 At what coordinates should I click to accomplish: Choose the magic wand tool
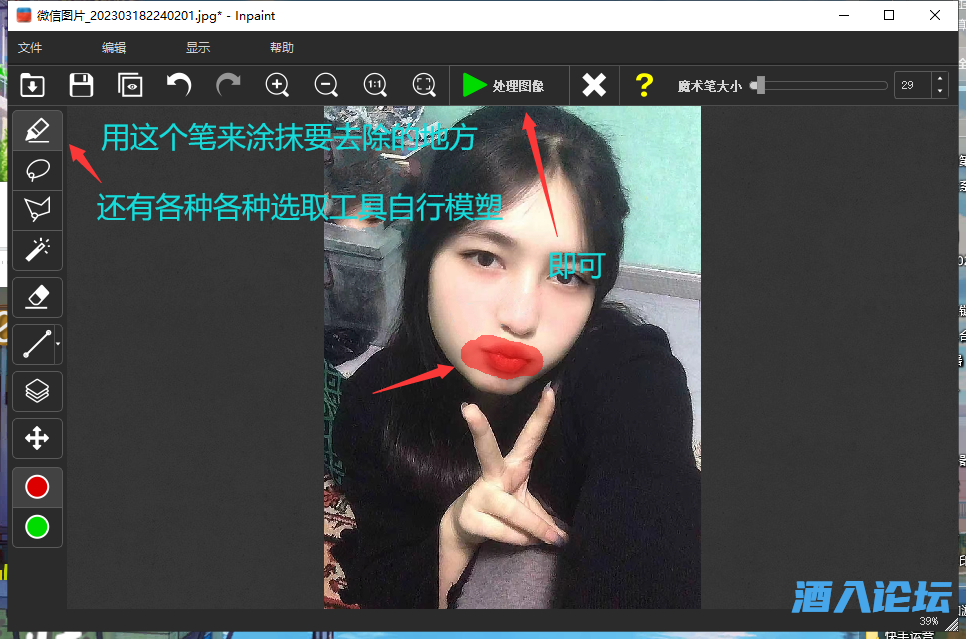[x=37, y=250]
